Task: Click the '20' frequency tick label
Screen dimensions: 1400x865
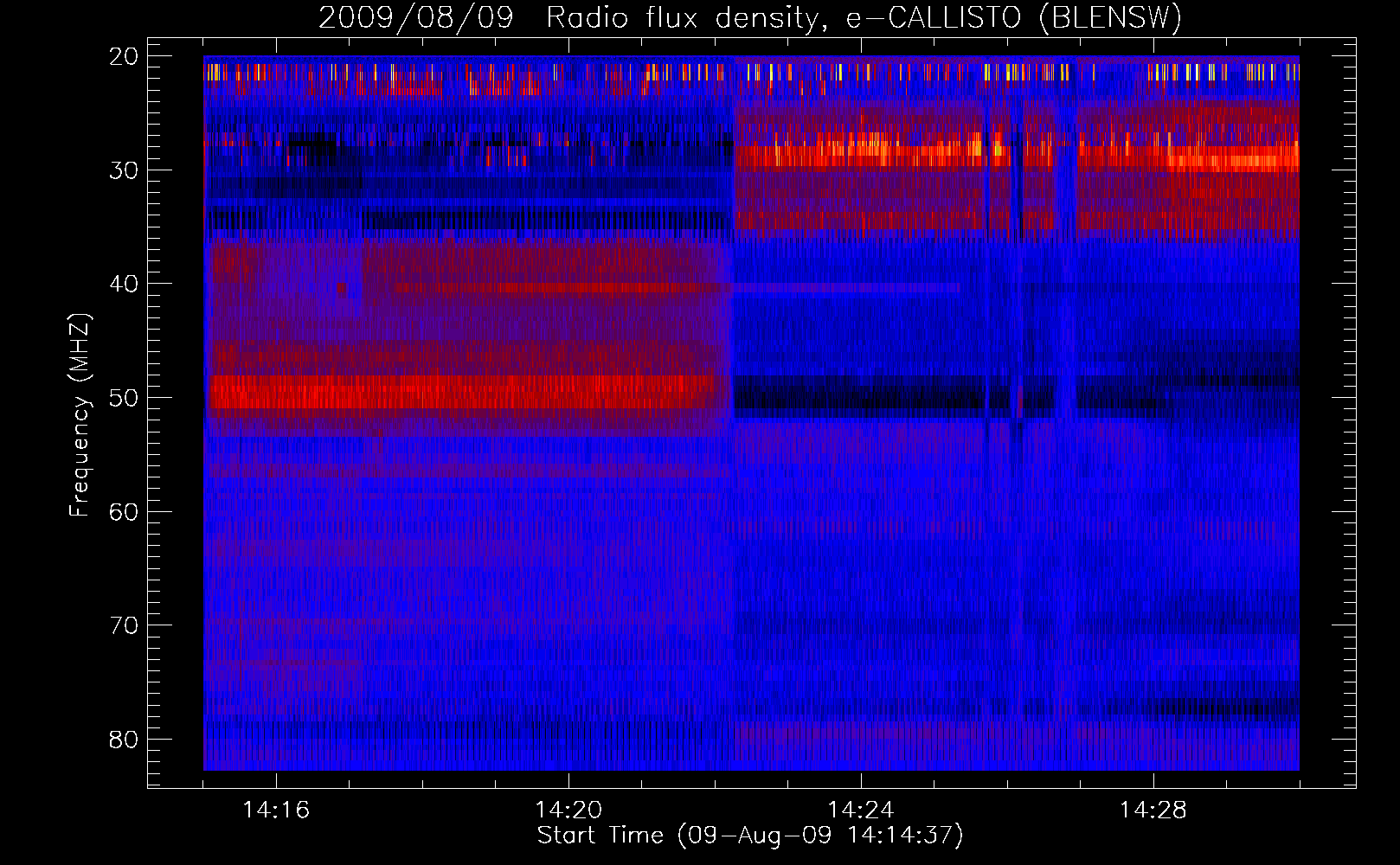Action: point(125,56)
